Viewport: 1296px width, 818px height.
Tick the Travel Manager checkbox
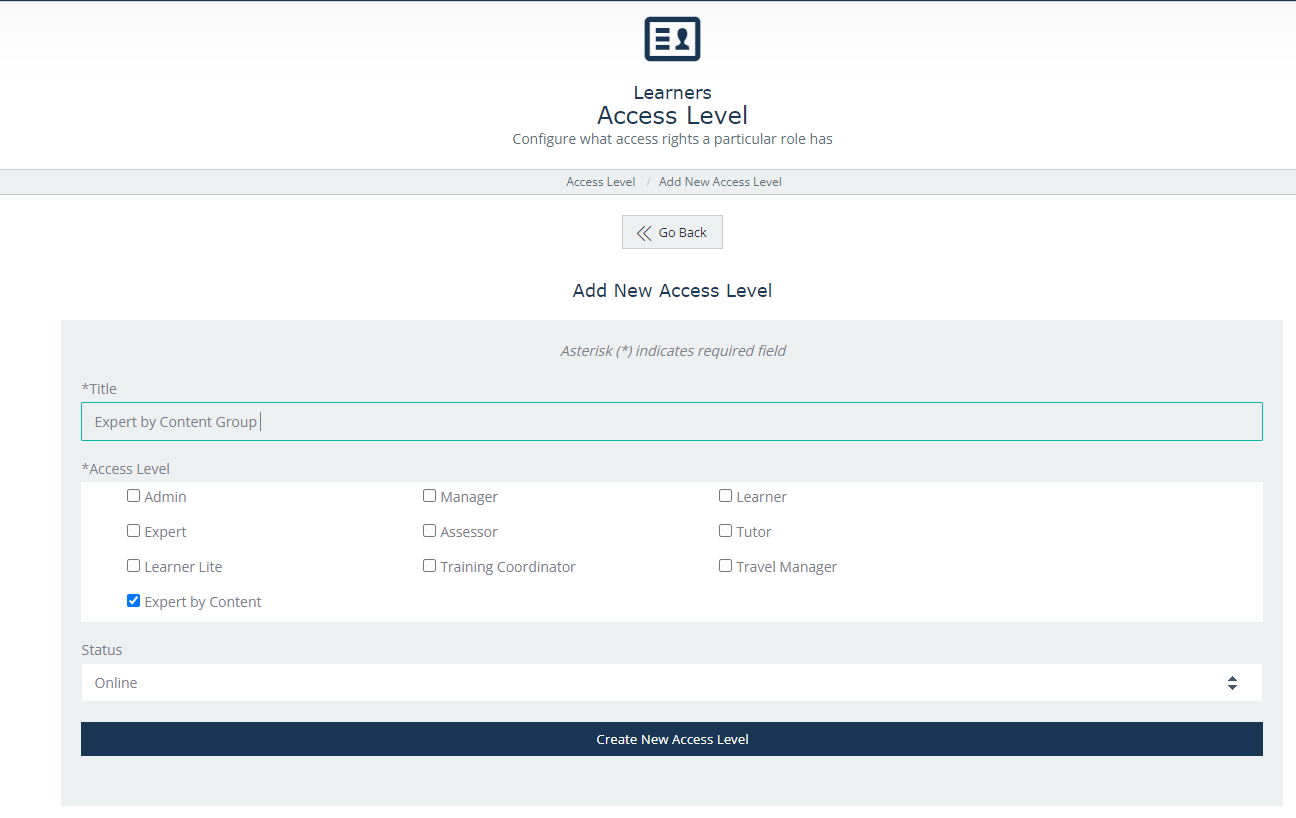[725, 566]
